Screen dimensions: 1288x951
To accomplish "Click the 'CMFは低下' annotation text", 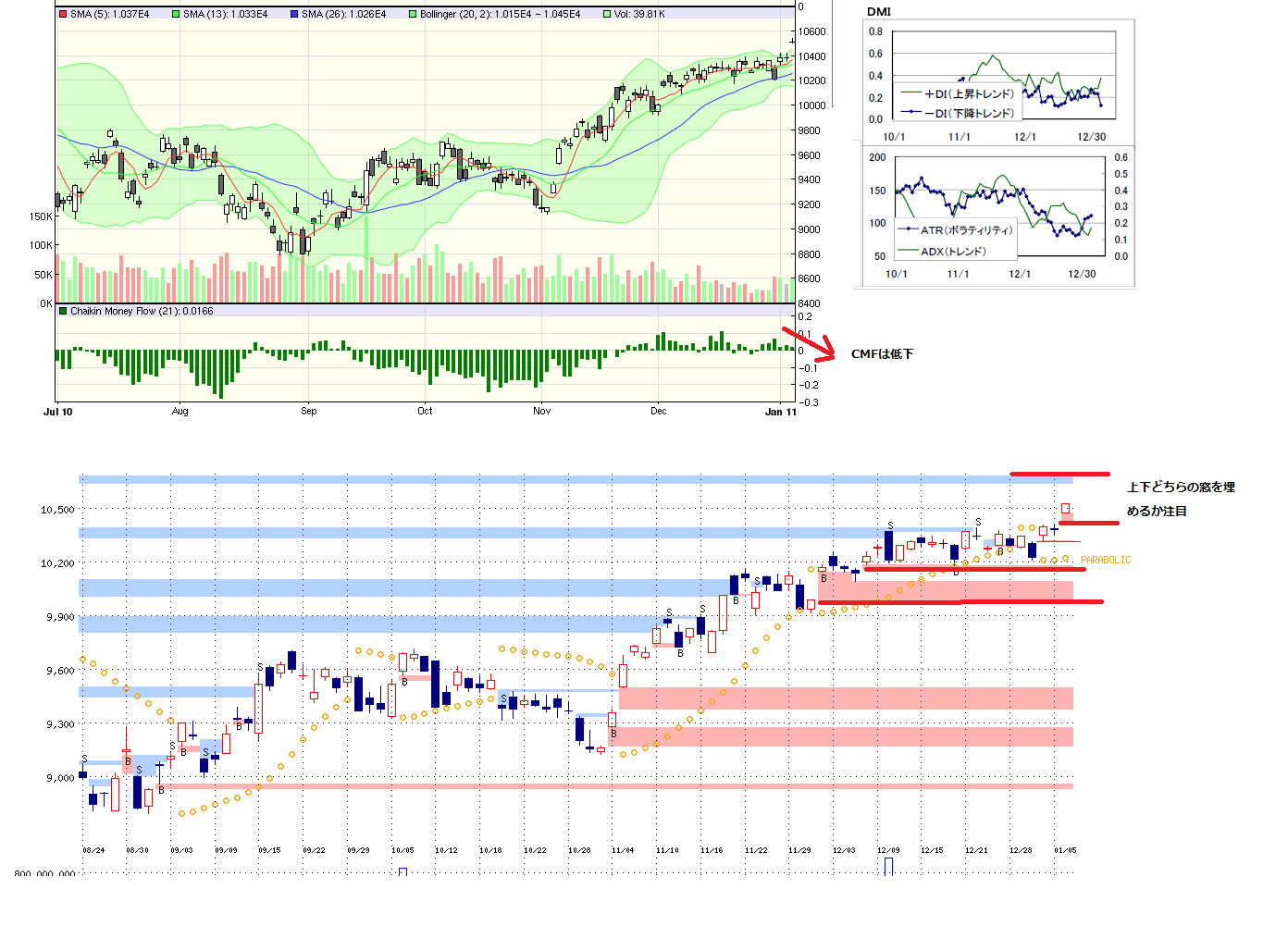I will [x=882, y=354].
